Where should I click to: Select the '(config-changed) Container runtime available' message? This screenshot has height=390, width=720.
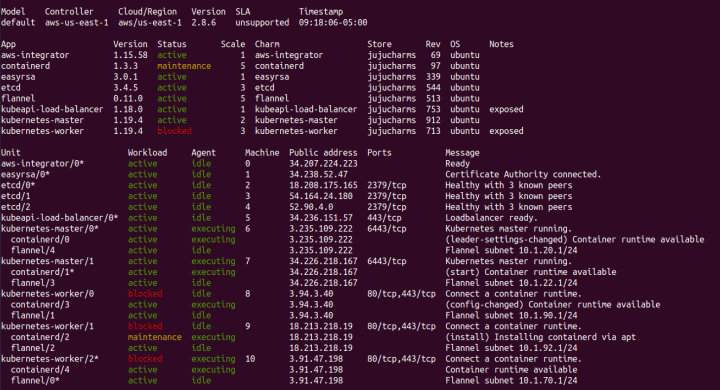pos(552,305)
